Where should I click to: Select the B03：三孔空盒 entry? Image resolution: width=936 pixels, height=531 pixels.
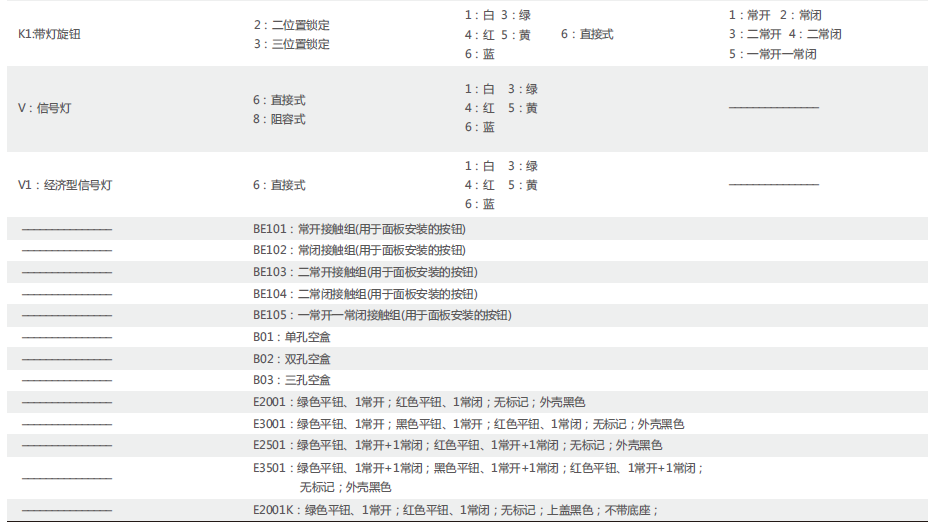(x=291, y=380)
